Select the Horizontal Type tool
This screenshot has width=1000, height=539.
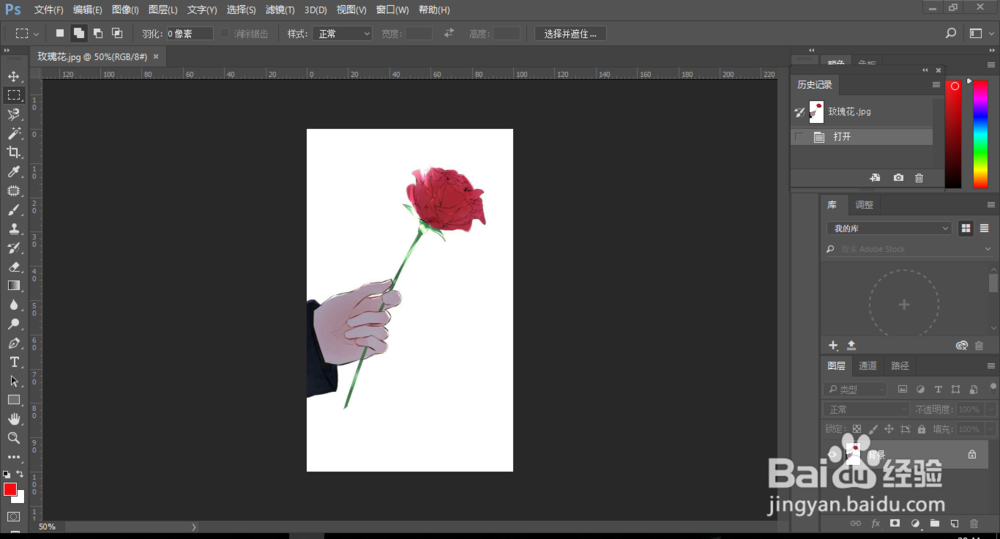(x=13, y=362)
